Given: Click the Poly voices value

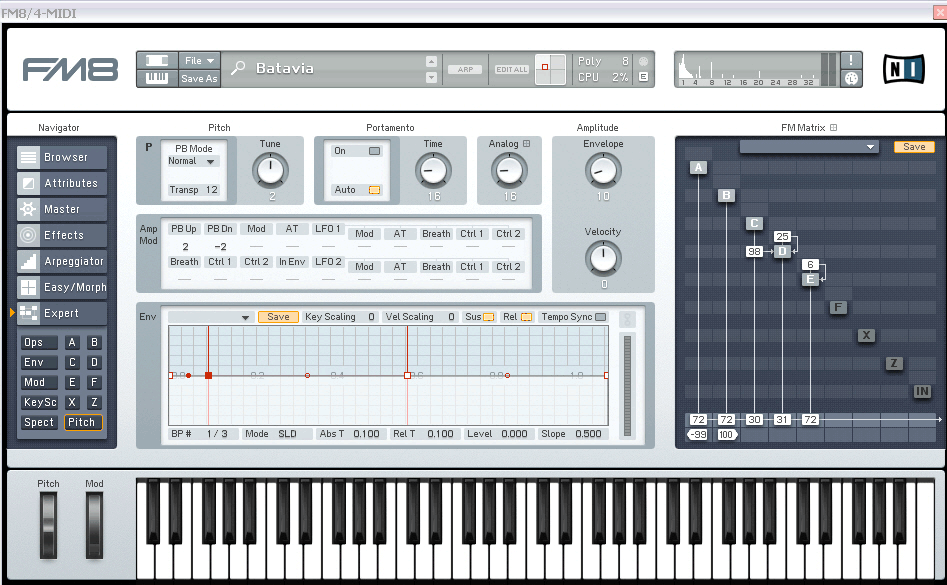Looking at the screenshot, I should tap(625, 61).
